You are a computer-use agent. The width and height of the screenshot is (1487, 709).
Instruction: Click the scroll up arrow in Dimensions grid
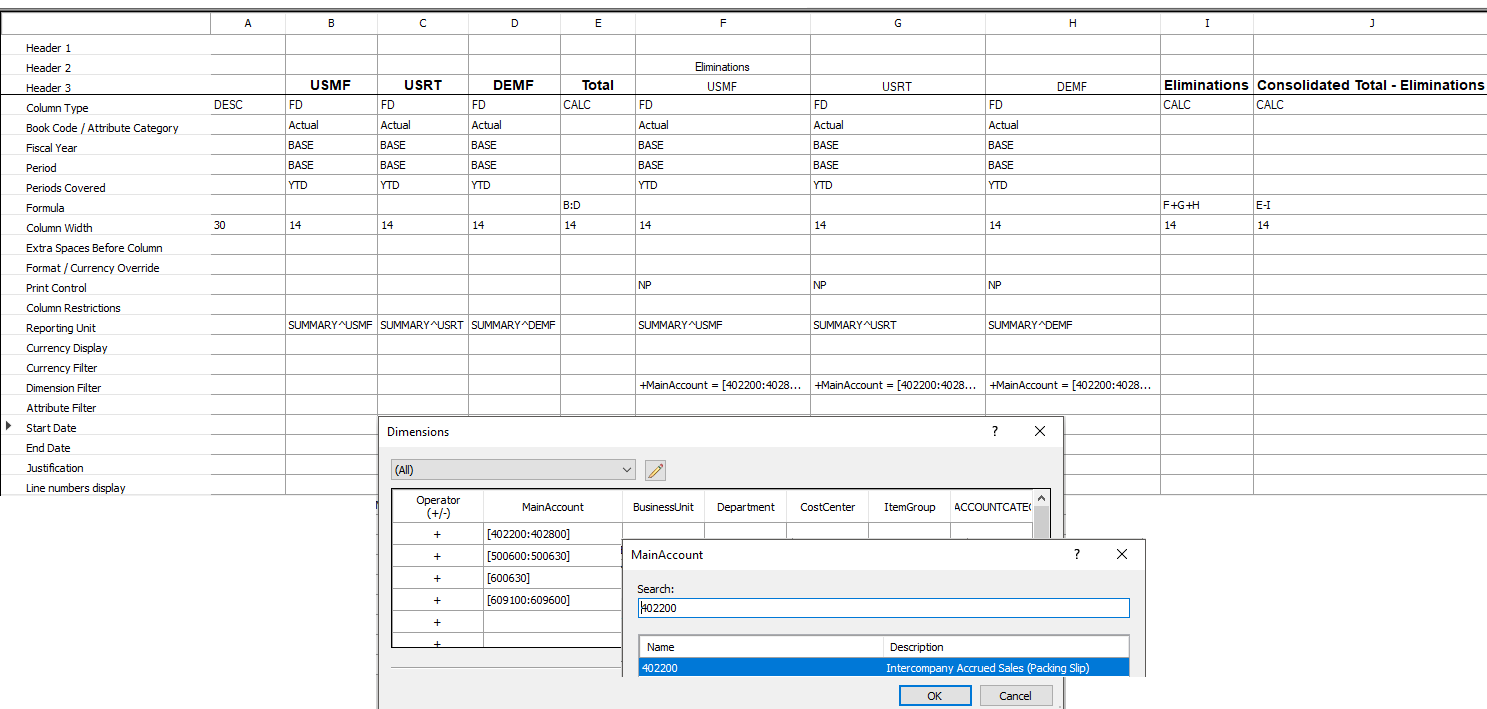(x=1042, y=498)
